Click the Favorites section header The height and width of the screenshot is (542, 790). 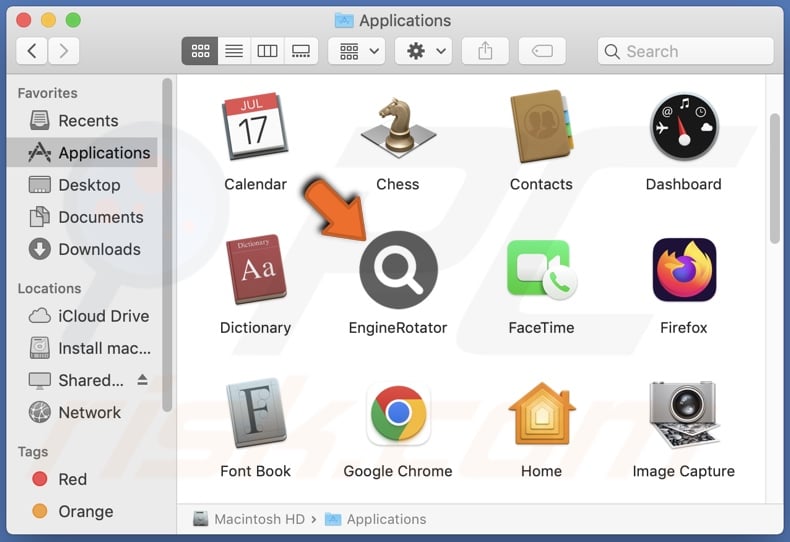click(x=48, y=93)
